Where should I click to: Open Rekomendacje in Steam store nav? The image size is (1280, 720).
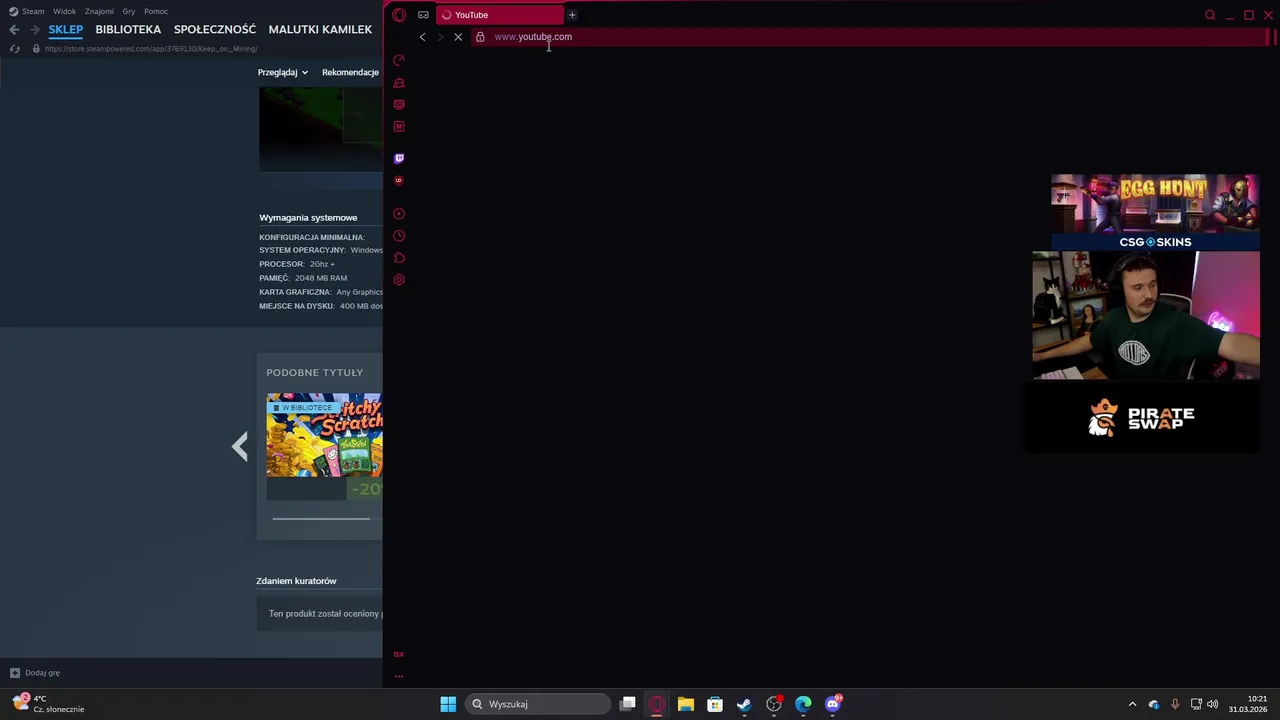[350, 72]
